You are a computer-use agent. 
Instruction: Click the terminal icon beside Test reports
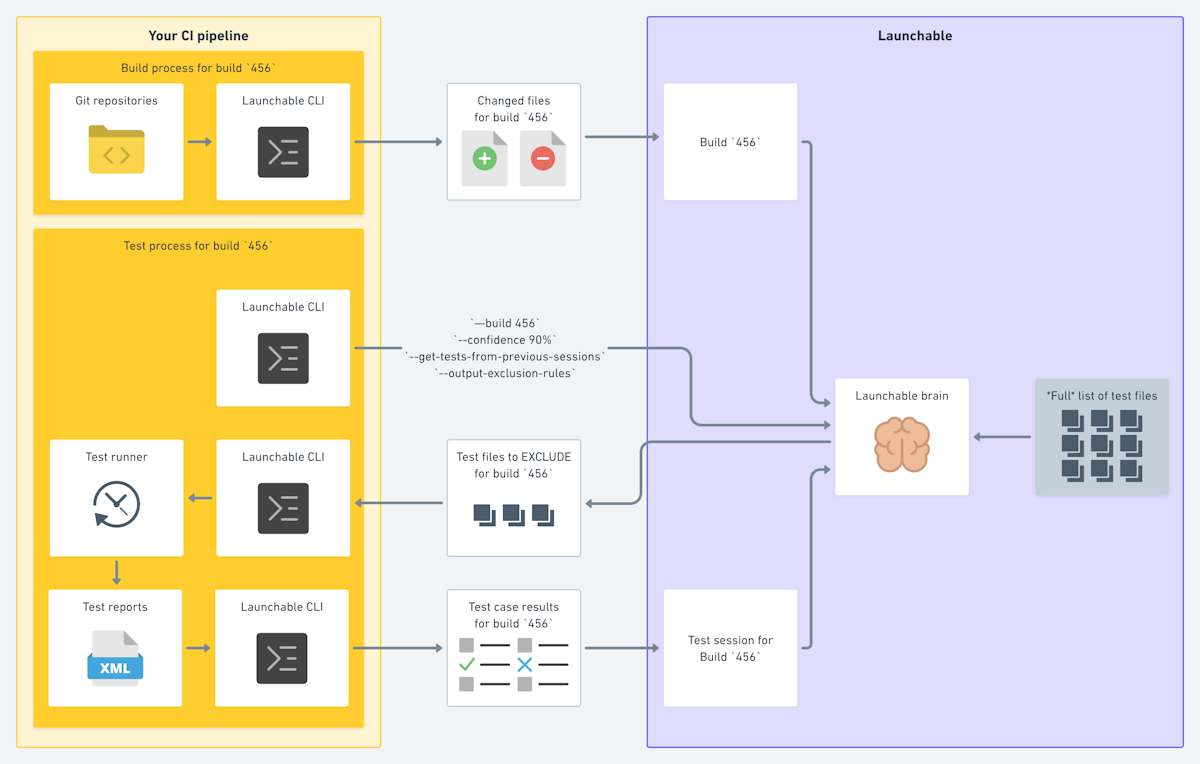tap(282, 658)
